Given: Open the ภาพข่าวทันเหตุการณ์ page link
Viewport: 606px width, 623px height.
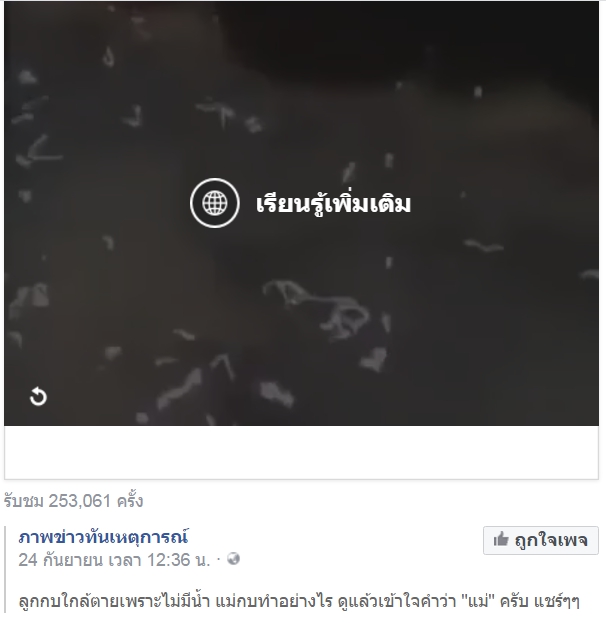Looking at the screenshot, I should point(103,537).
